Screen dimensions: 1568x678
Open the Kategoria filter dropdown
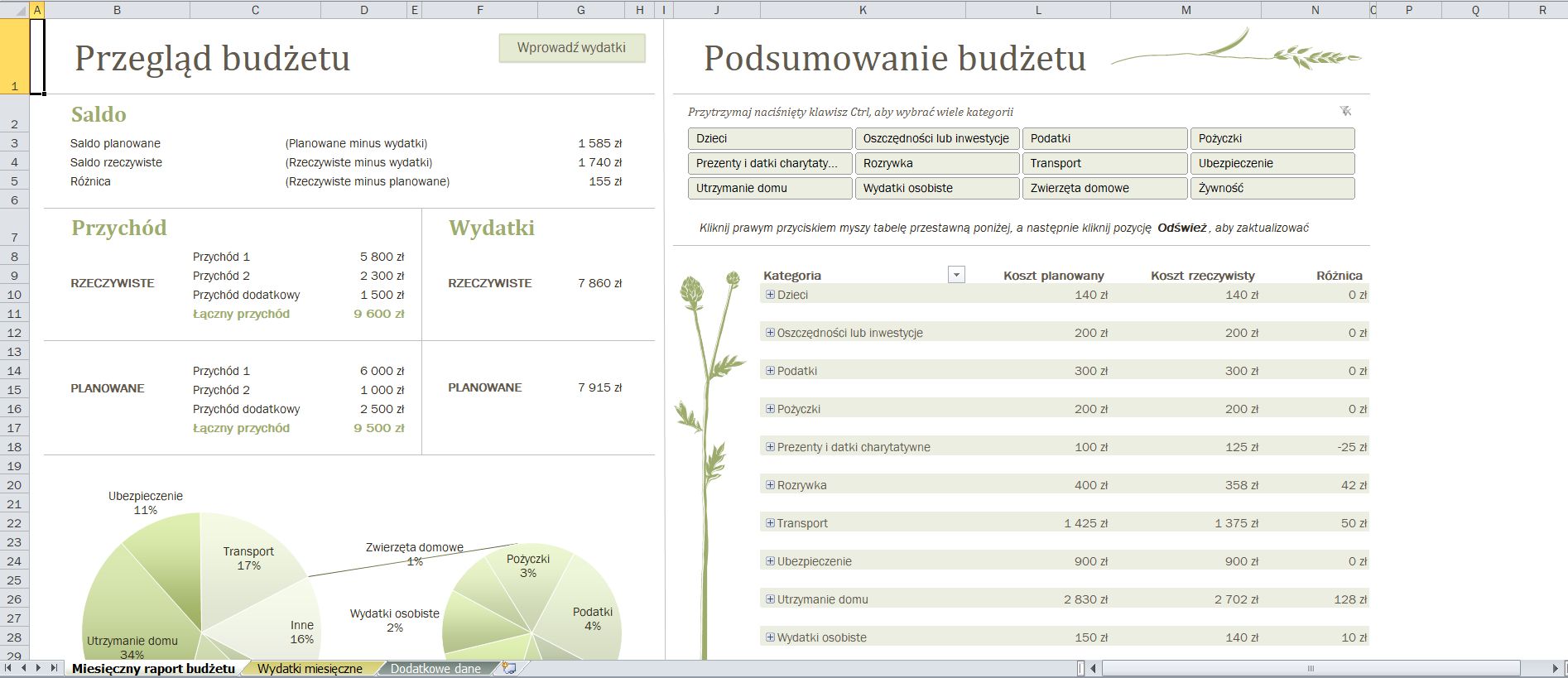click(x=956, y=275)
